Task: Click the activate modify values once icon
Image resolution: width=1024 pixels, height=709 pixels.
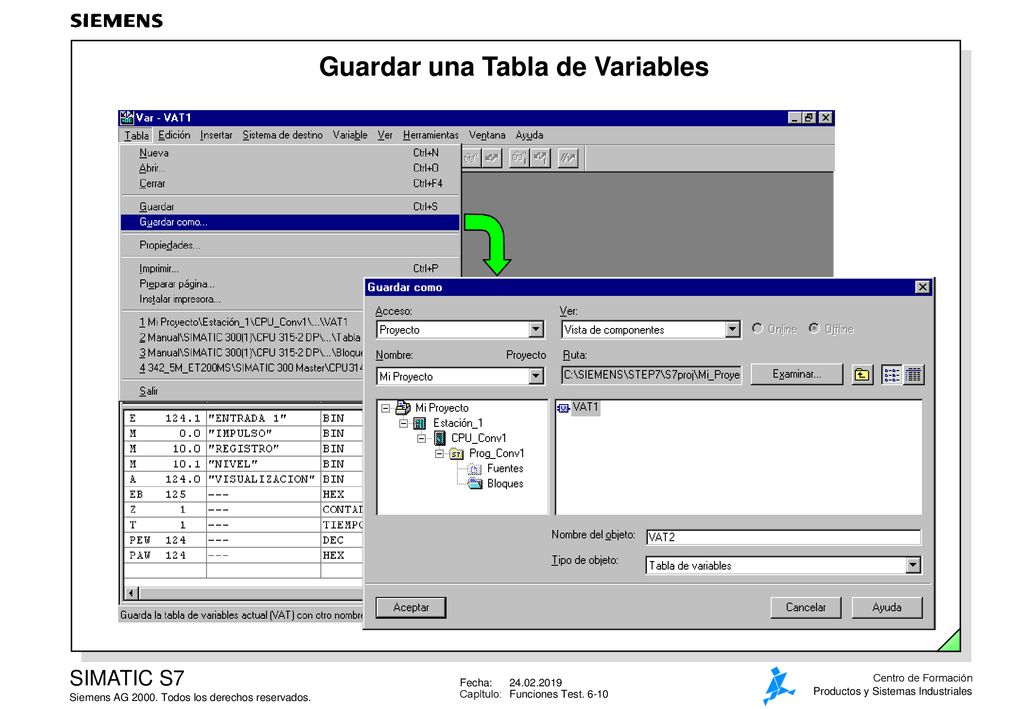Action: [540, 158]
